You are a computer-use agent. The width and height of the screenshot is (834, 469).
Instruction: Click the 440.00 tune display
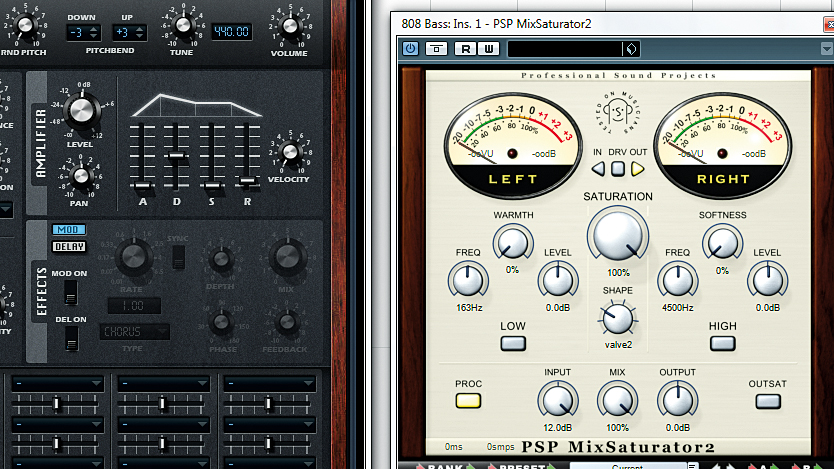[231, 31]
